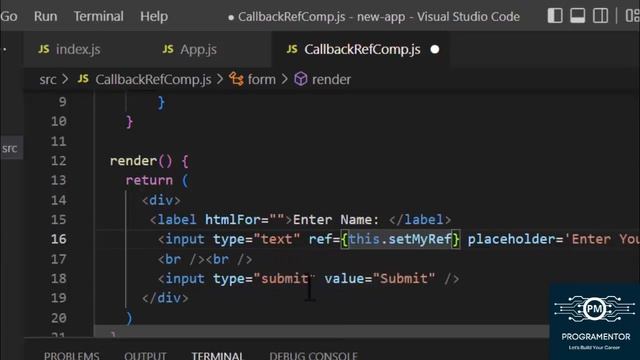This screenshot has width=640, height=360.
Task: Toggle bottom panel layout icon
Action: [578, 16]
